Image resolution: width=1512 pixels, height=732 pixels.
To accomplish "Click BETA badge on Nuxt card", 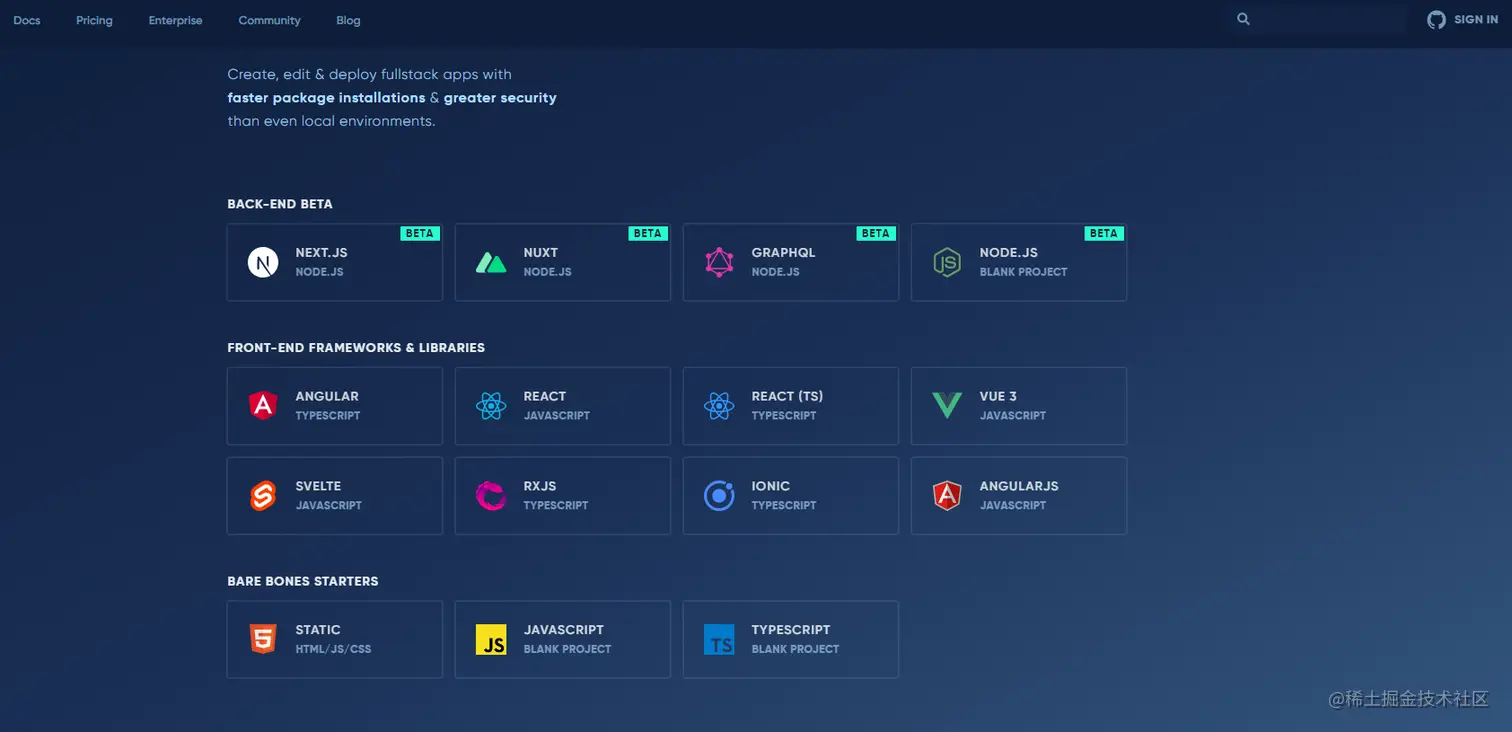I will point(648,233).
